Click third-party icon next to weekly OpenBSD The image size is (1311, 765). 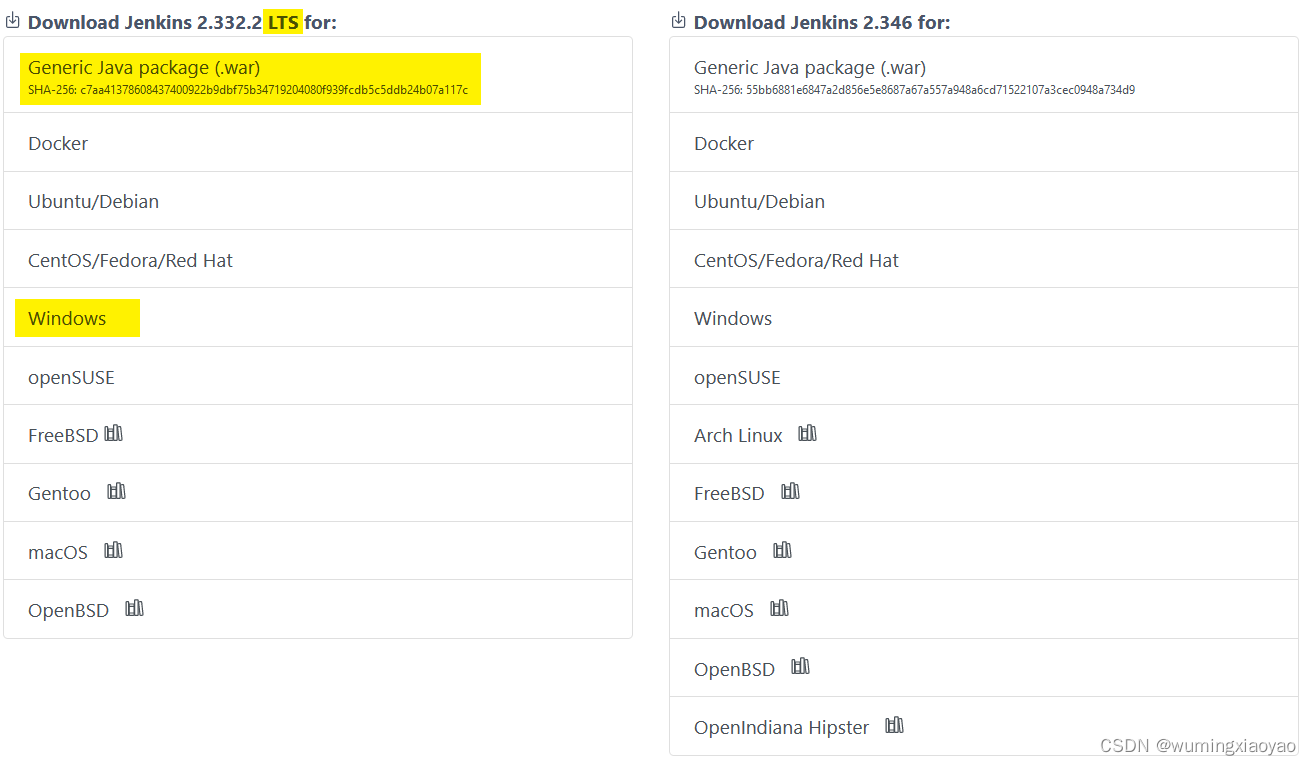click(800, 666)
